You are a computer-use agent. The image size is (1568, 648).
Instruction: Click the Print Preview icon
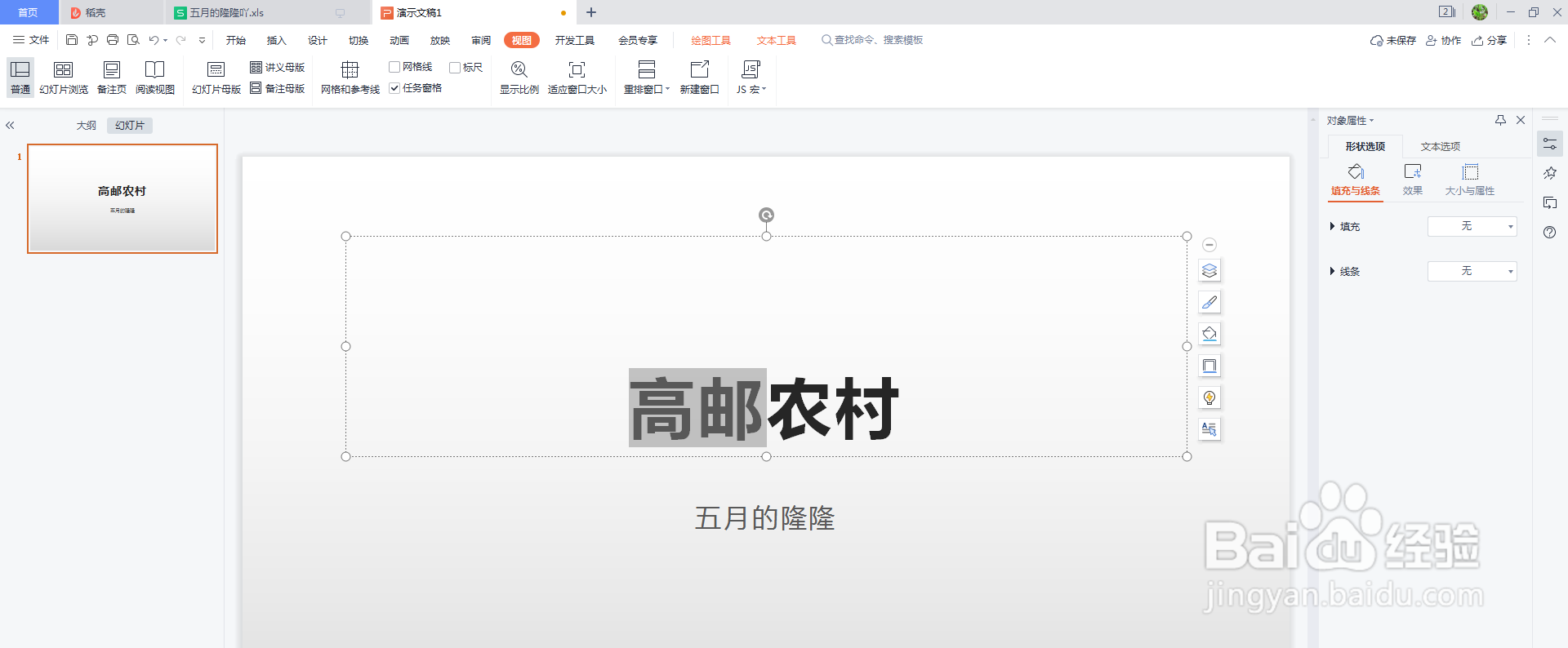coord(133,40)
